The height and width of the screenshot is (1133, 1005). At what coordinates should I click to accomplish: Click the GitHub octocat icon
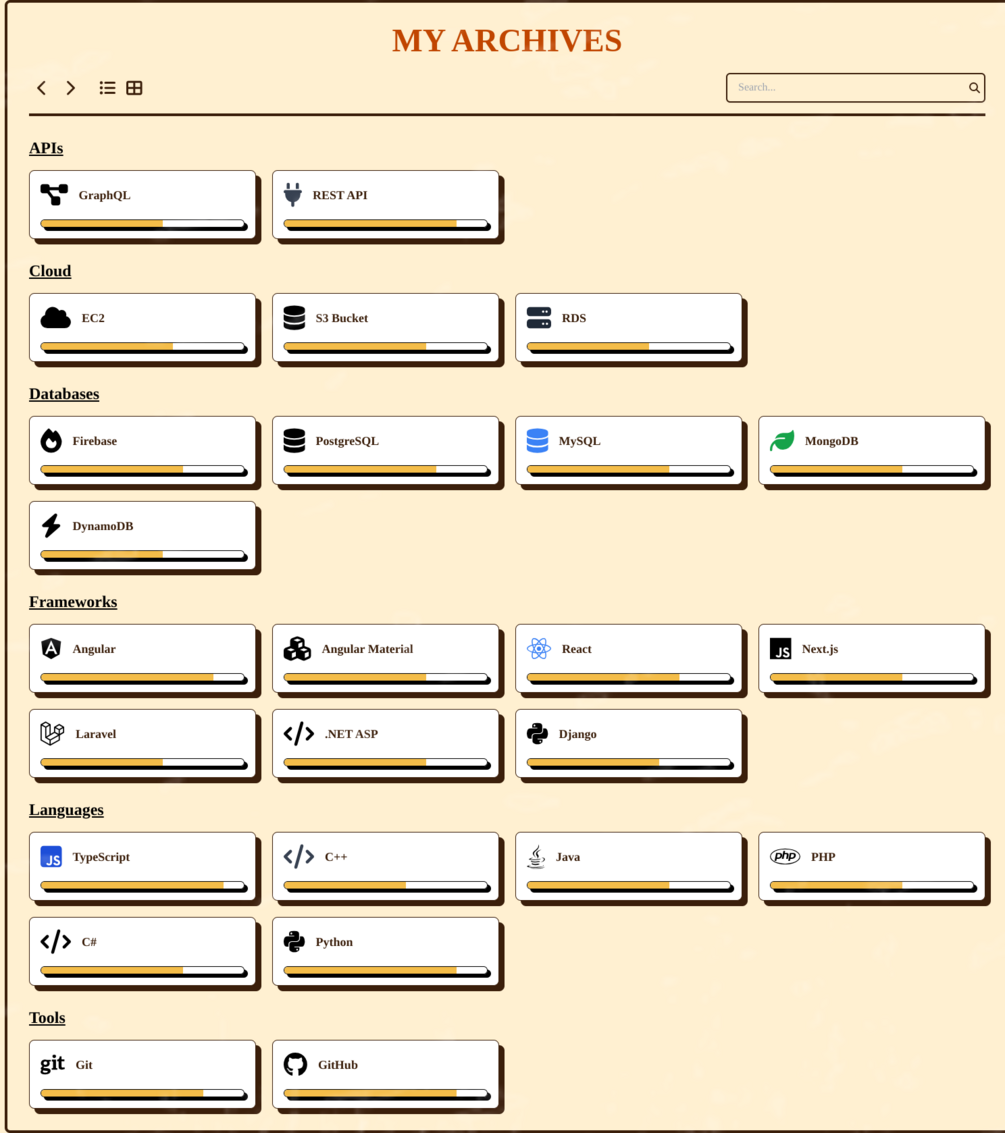(295, 1065)
